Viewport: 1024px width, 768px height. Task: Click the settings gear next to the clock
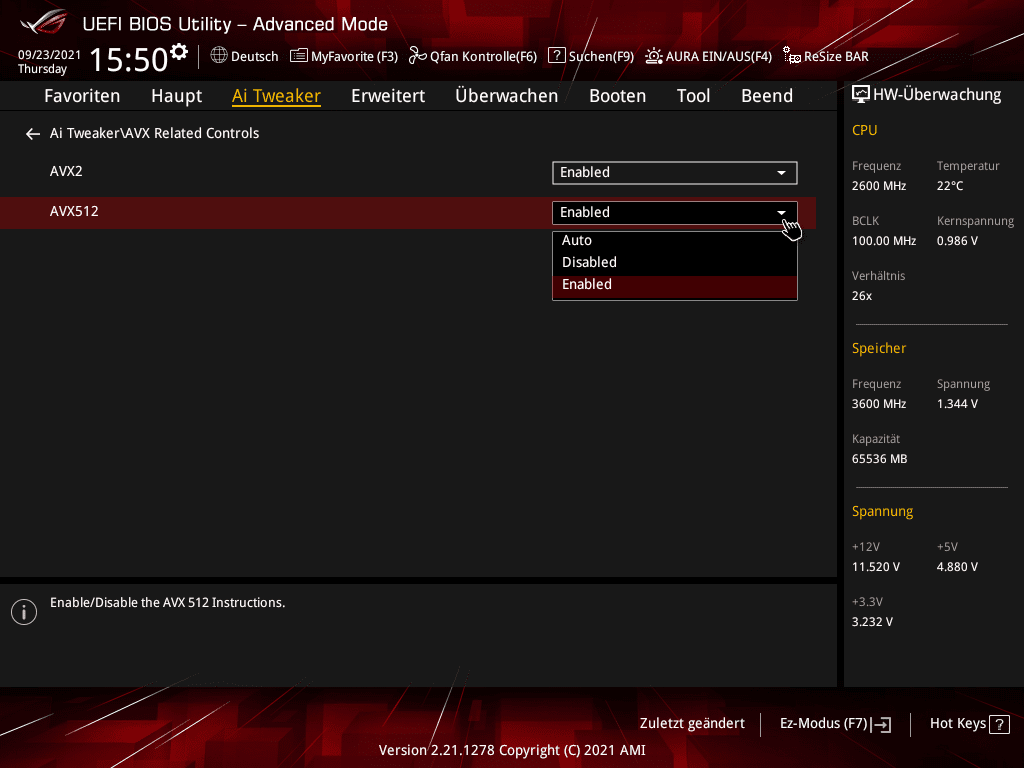[179, 52]
